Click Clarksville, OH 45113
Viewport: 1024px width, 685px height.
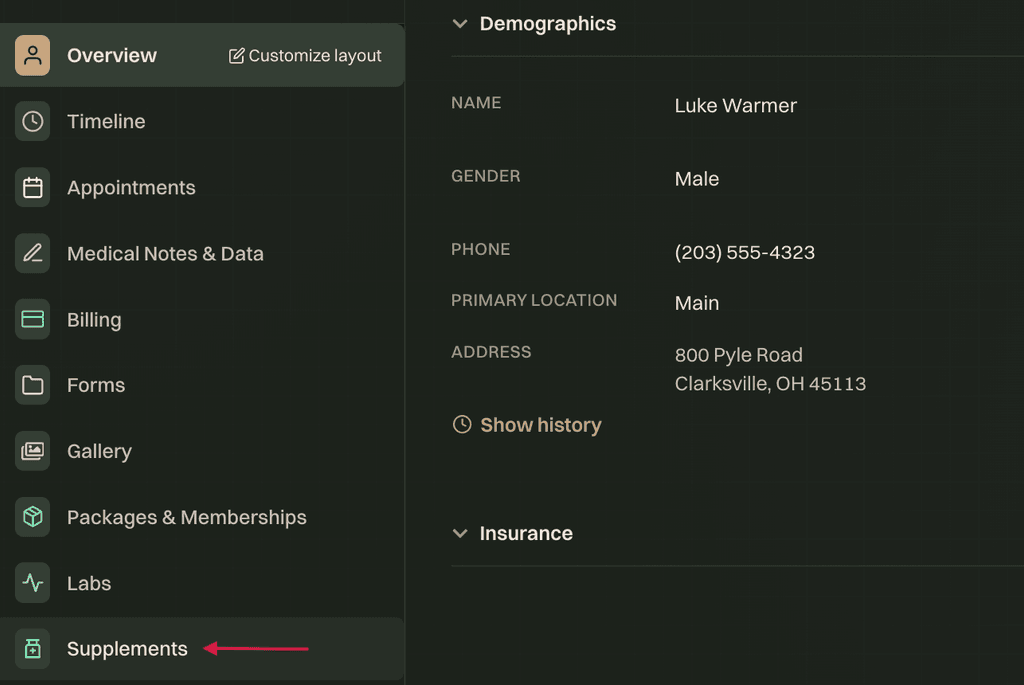pyautogui.click(x=771, y=383)
